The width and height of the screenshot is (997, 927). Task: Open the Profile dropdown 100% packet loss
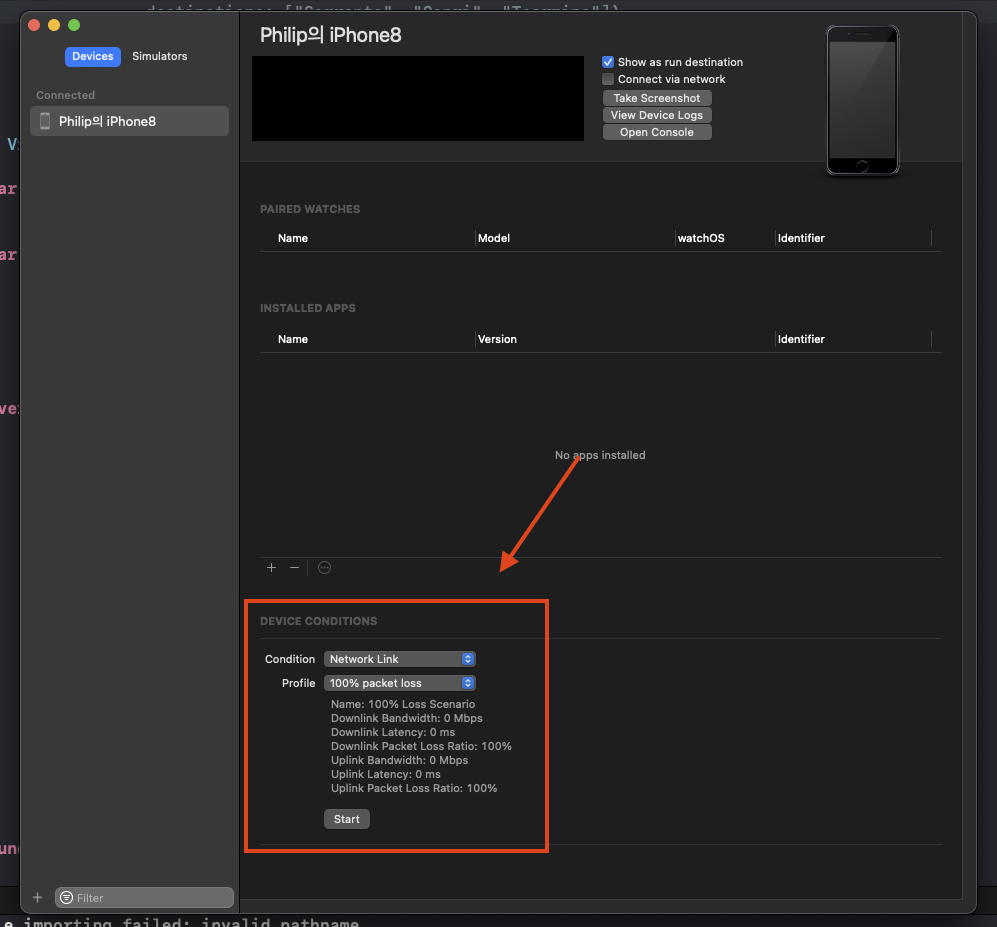(x=400, y=683)
